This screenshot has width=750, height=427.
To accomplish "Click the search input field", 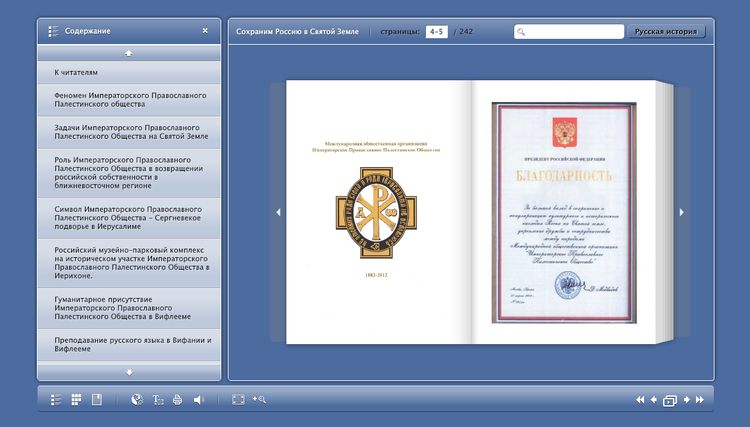I will (x=572, y=32).
